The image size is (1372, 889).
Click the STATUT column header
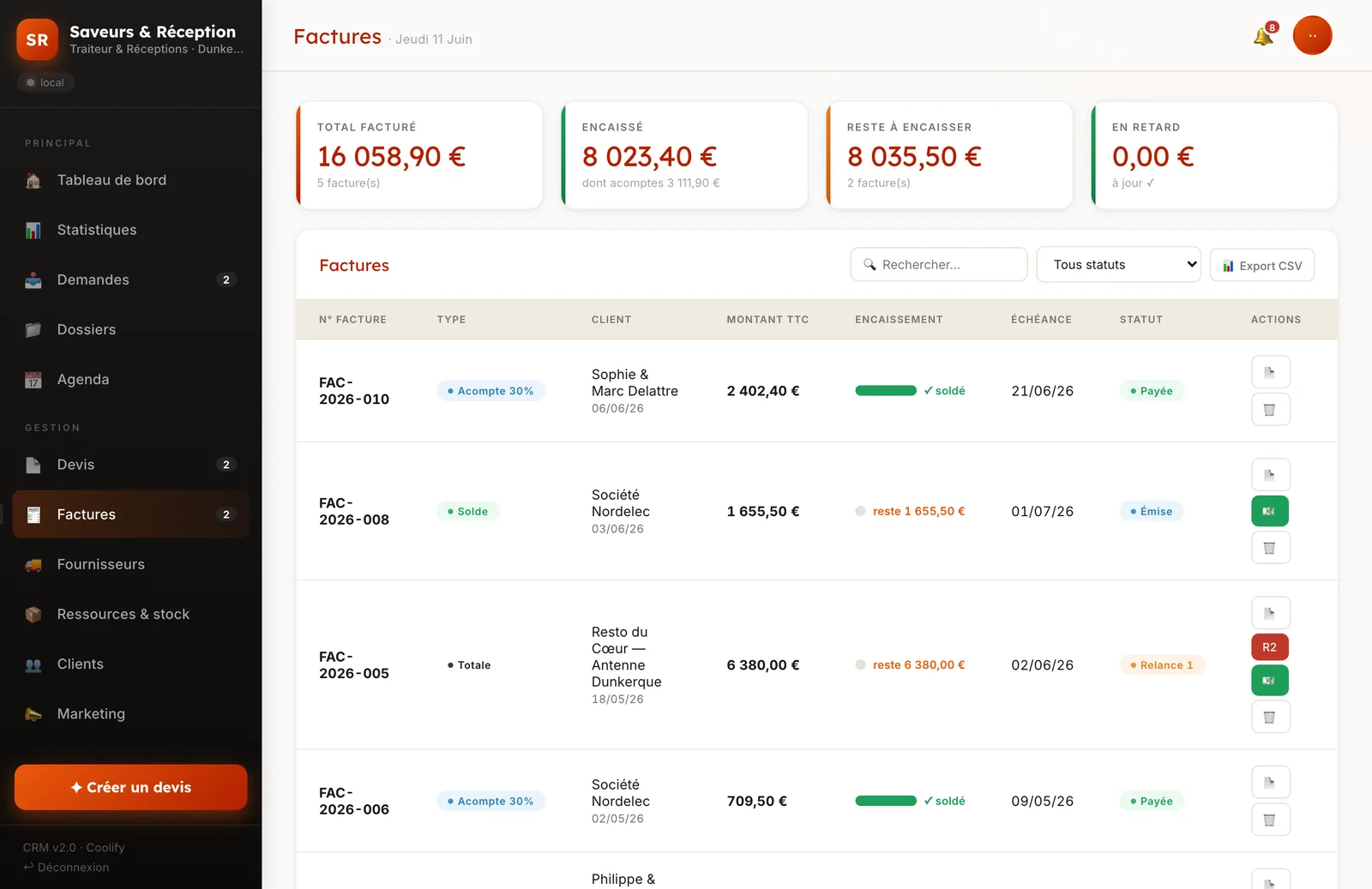coord(1140,319)
